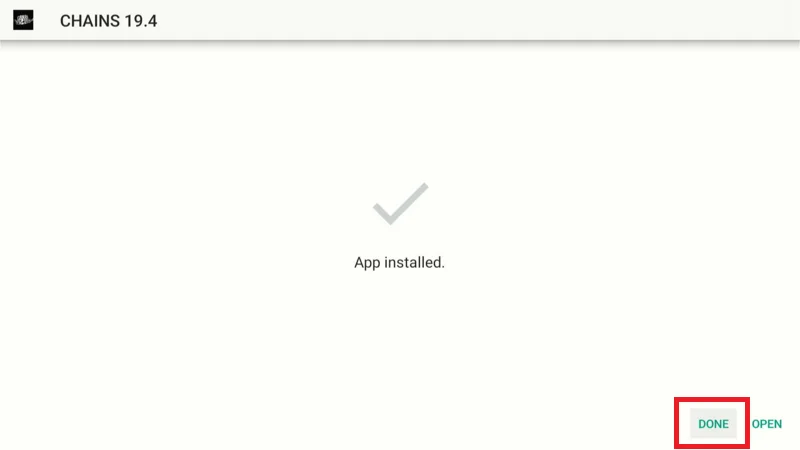The height and width of the screenshot is (450, 800).
Task: Click the top header bar of the installer
Action: pyautogui.click(x=400, y=20)
